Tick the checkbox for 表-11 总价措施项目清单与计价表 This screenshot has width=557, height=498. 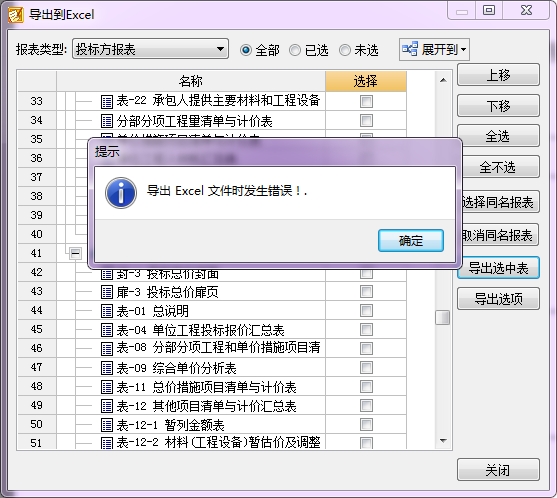366,387
